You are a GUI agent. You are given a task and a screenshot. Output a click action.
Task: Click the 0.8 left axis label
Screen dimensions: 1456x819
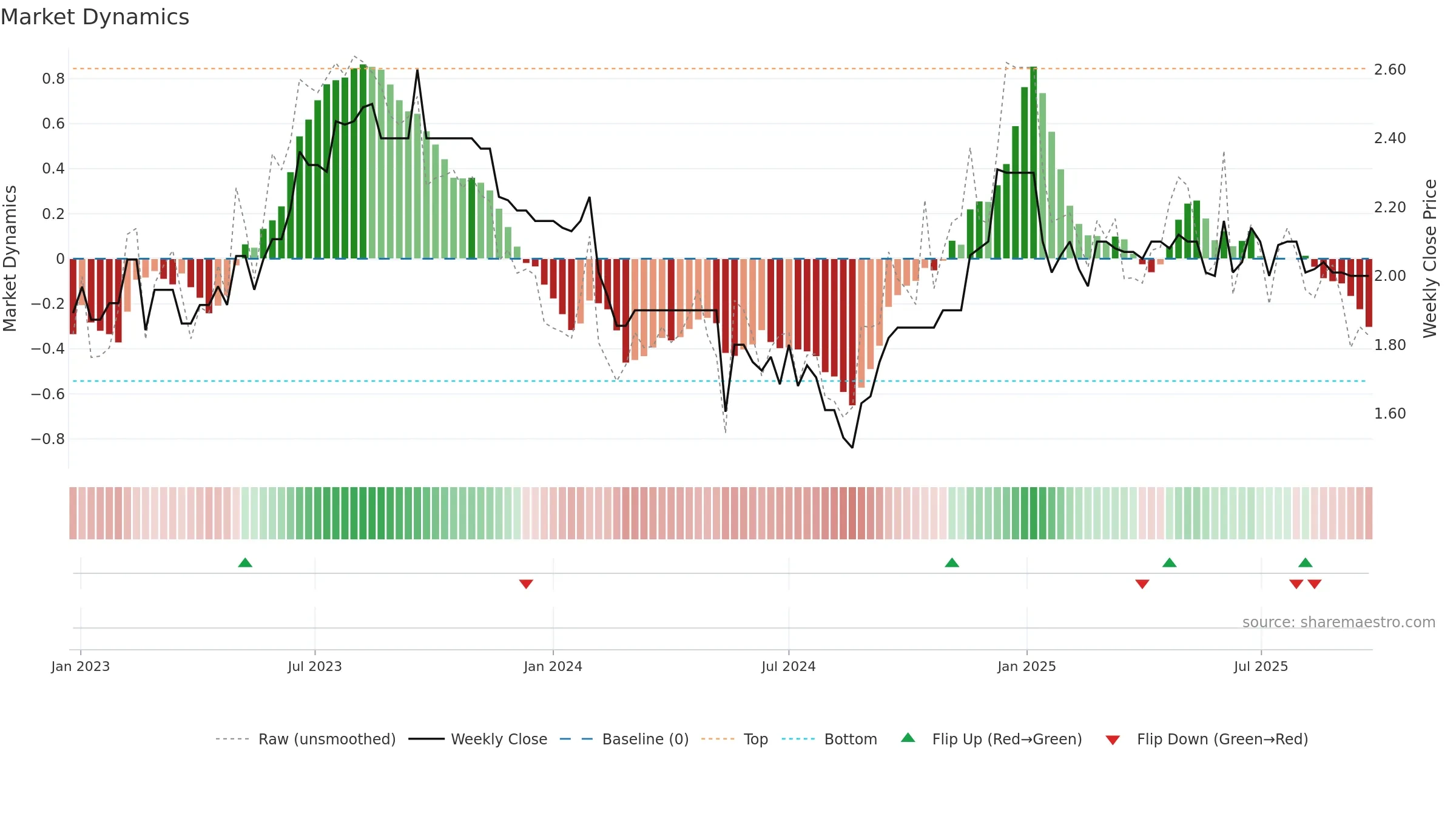(x=53, y=79)
